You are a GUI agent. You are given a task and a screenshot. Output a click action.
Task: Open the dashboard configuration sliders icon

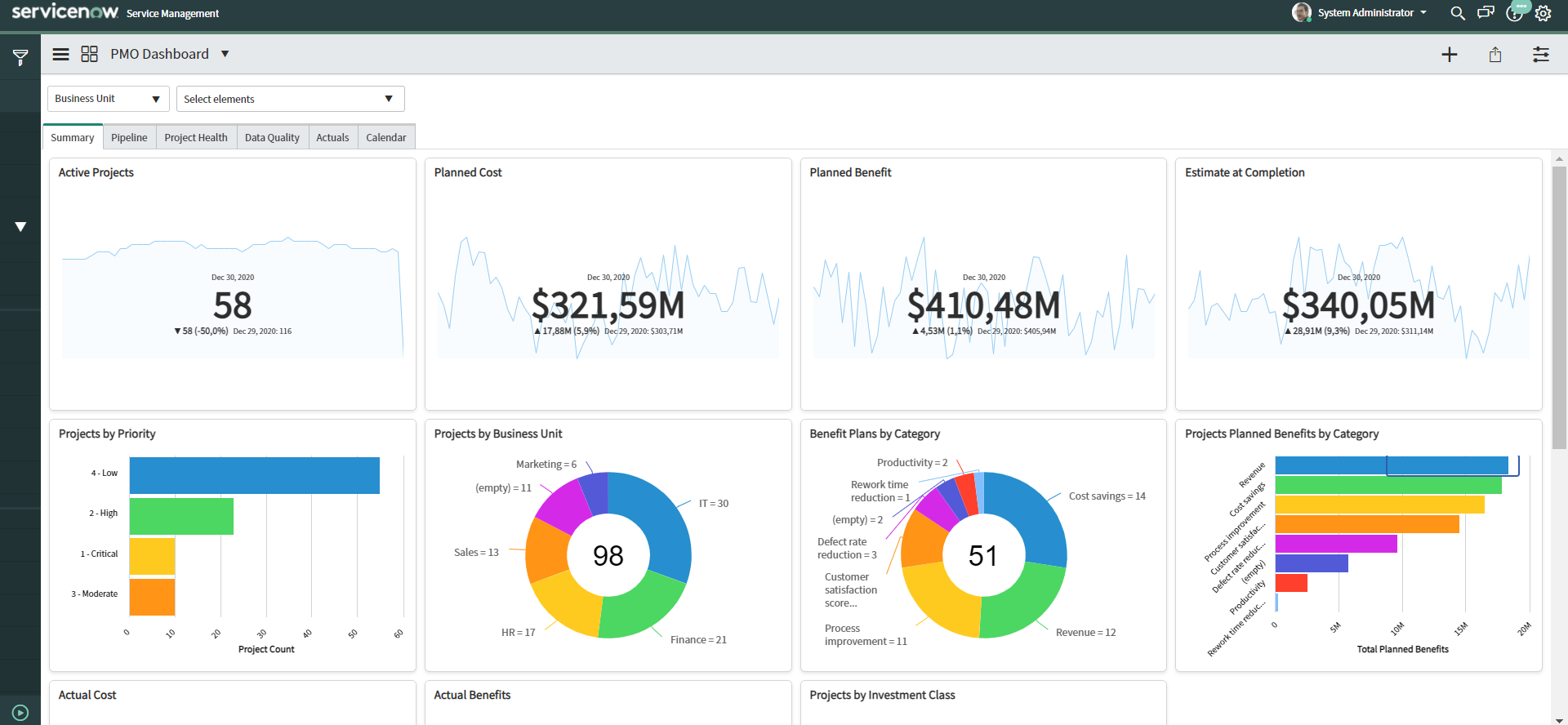(x=1541, y=55)
